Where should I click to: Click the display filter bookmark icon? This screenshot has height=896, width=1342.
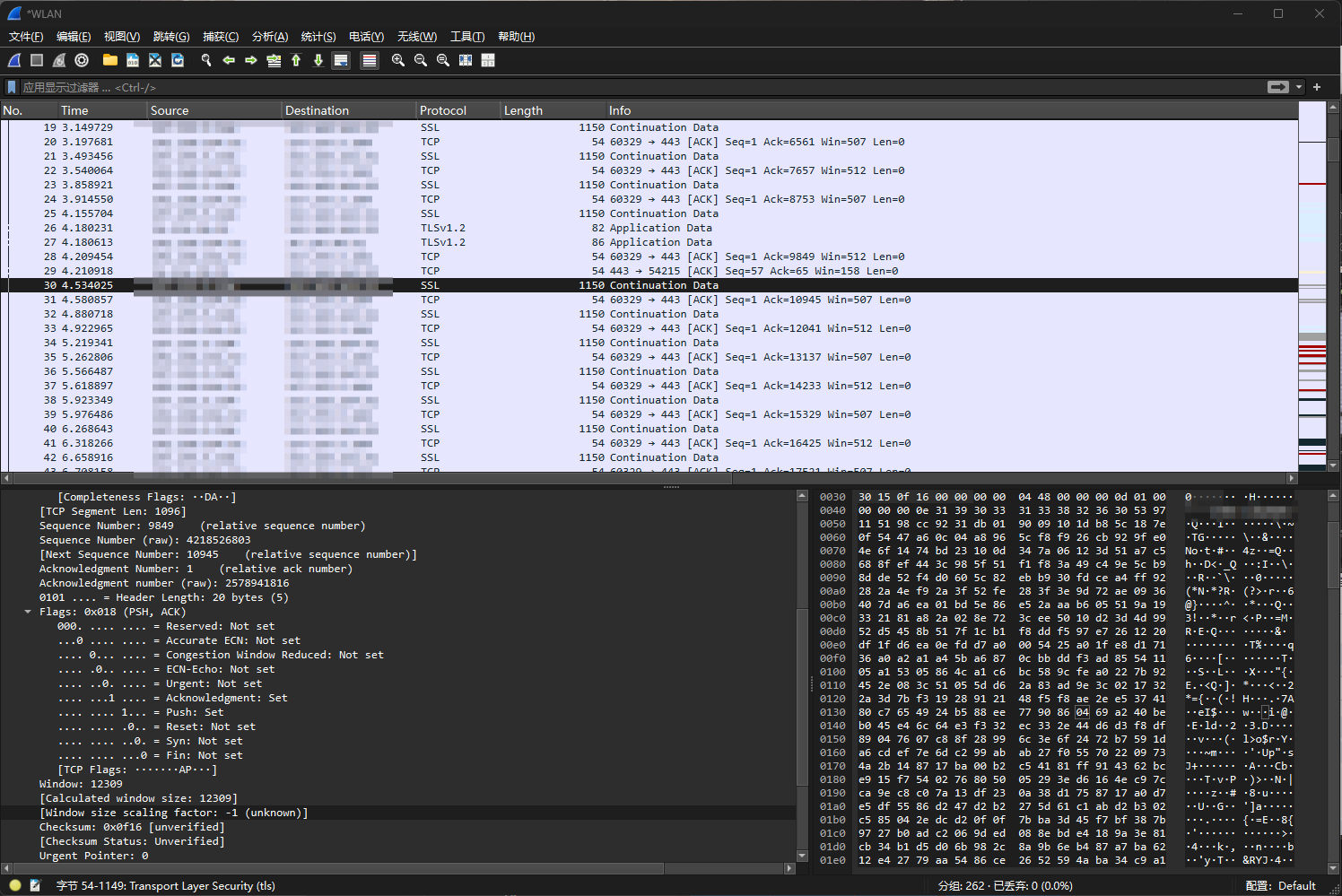click(12, 87)
